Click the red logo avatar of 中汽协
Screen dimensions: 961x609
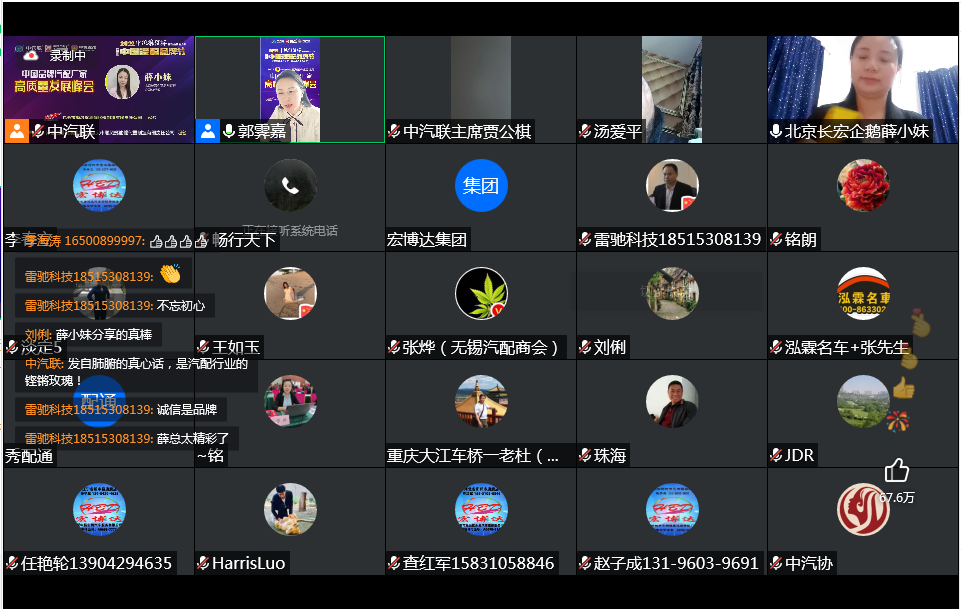point(863,509)
